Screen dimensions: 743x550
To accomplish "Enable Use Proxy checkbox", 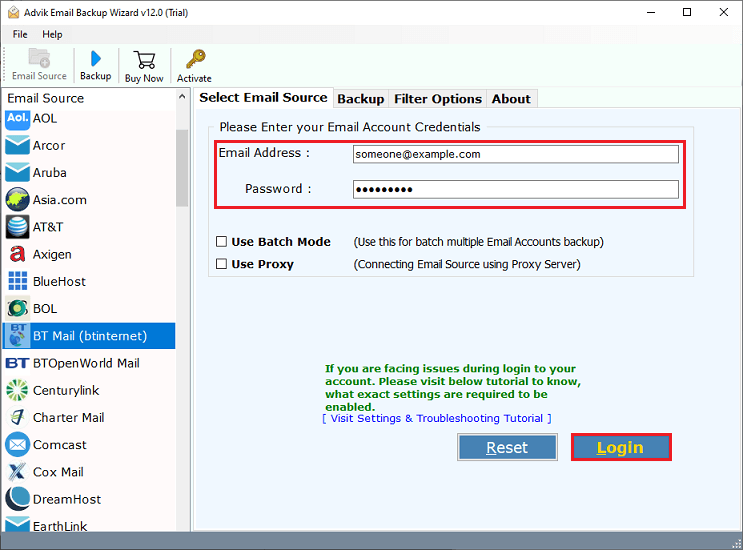I will point(221,264).
